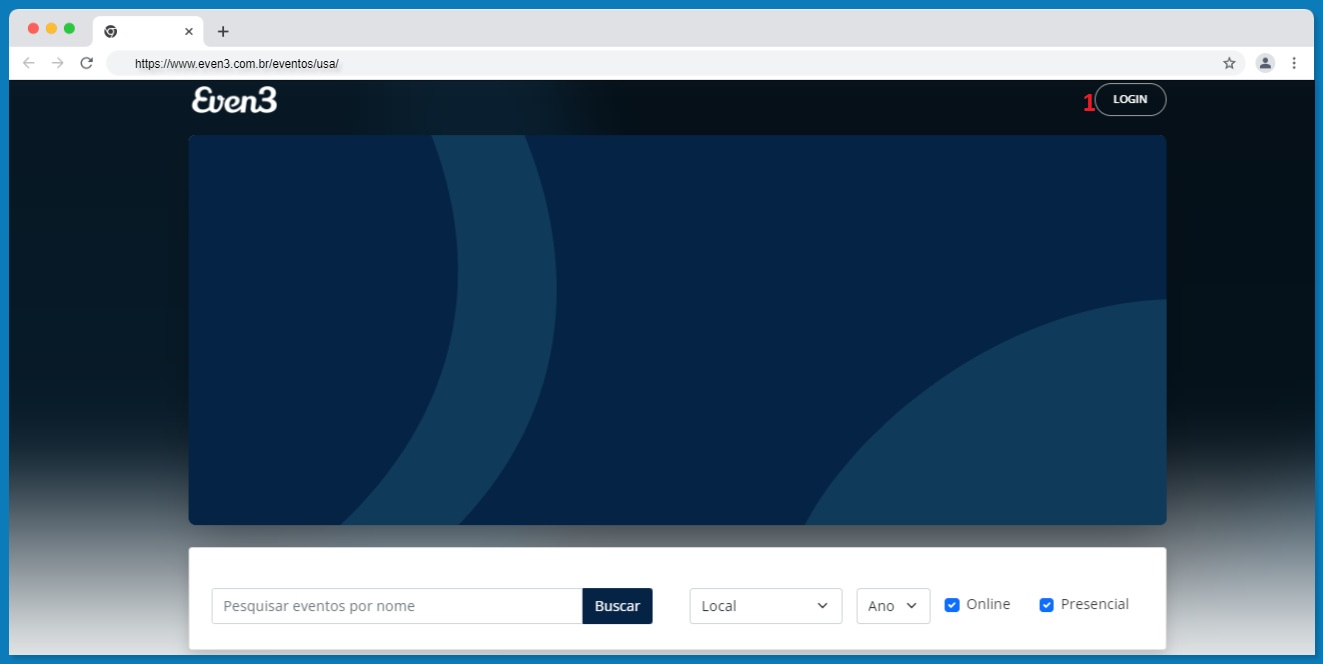Viewport: 1323px width, 664px height.
Task: Go back to the previous page
Action: point(29,63)
